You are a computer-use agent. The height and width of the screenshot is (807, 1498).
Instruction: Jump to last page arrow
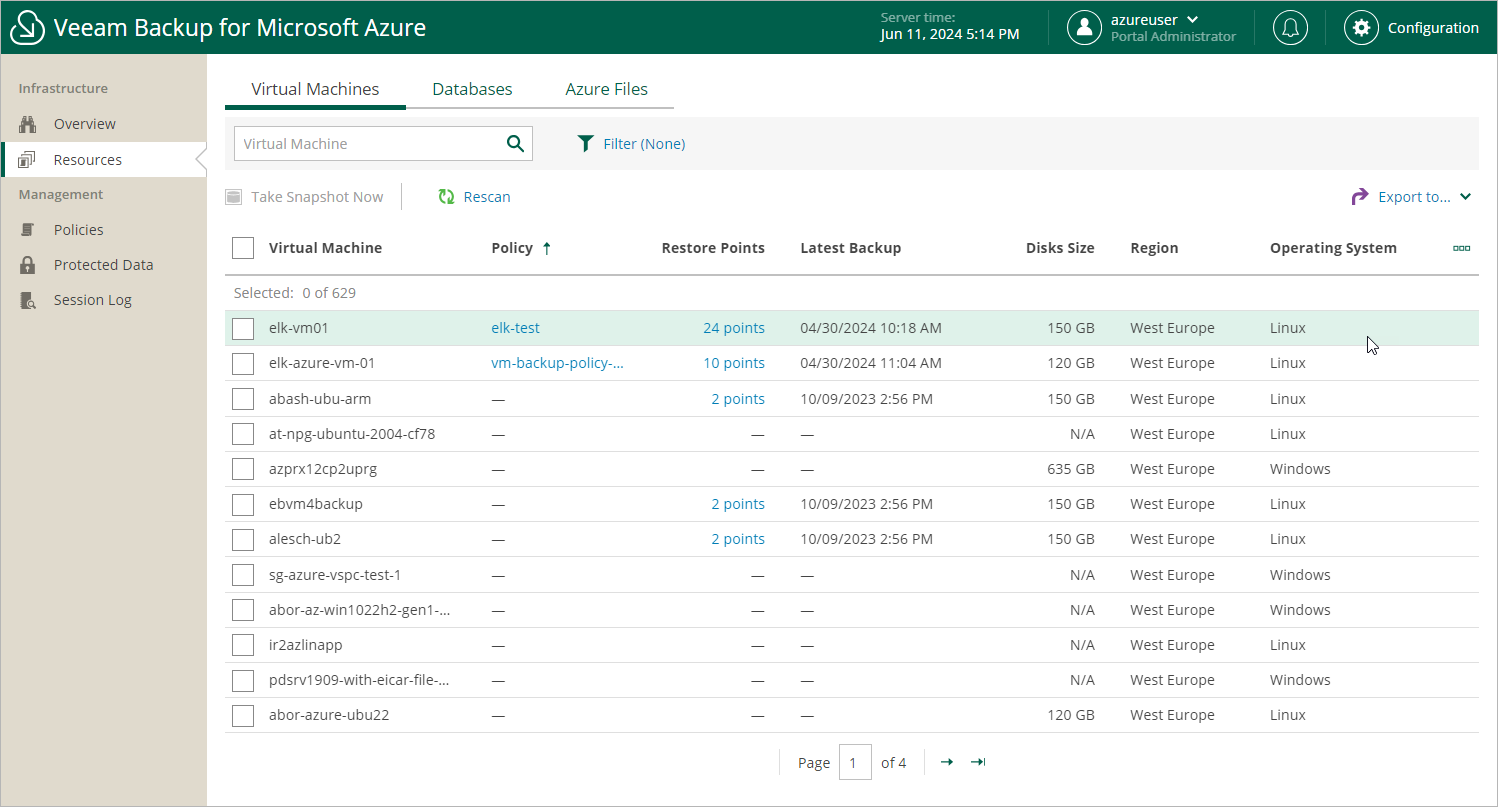(978, 762)
